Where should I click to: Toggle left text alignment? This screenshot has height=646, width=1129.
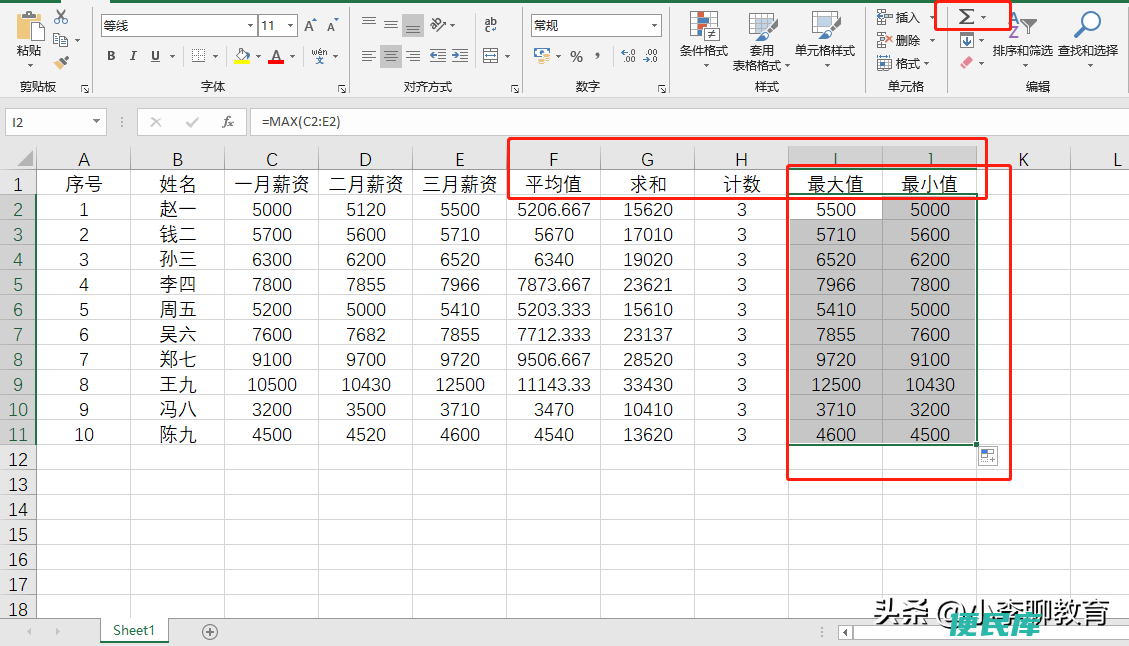369,55
